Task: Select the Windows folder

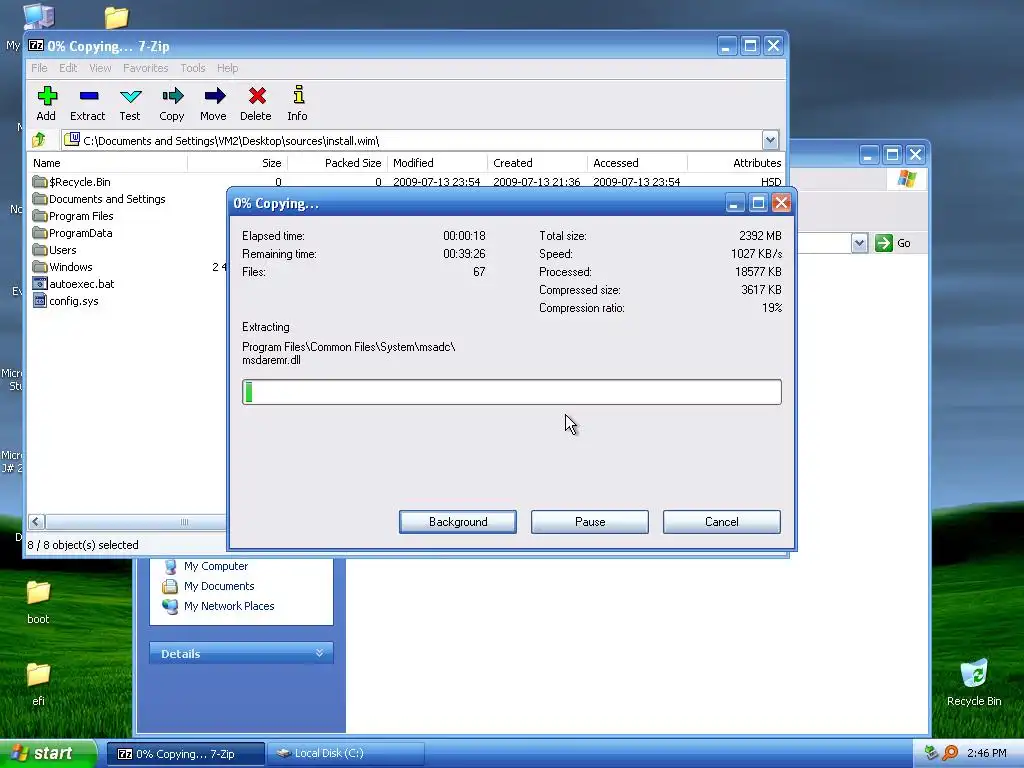Action: coord(63,266)
